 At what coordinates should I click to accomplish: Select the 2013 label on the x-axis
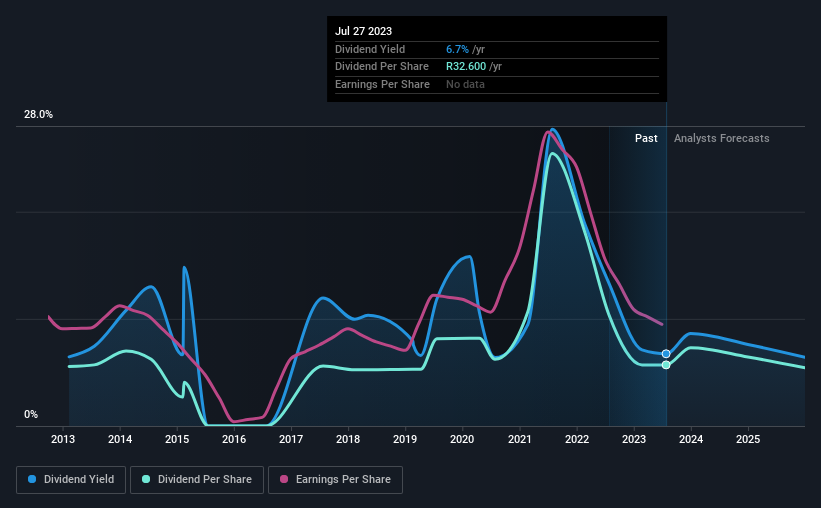pos(63,439)
